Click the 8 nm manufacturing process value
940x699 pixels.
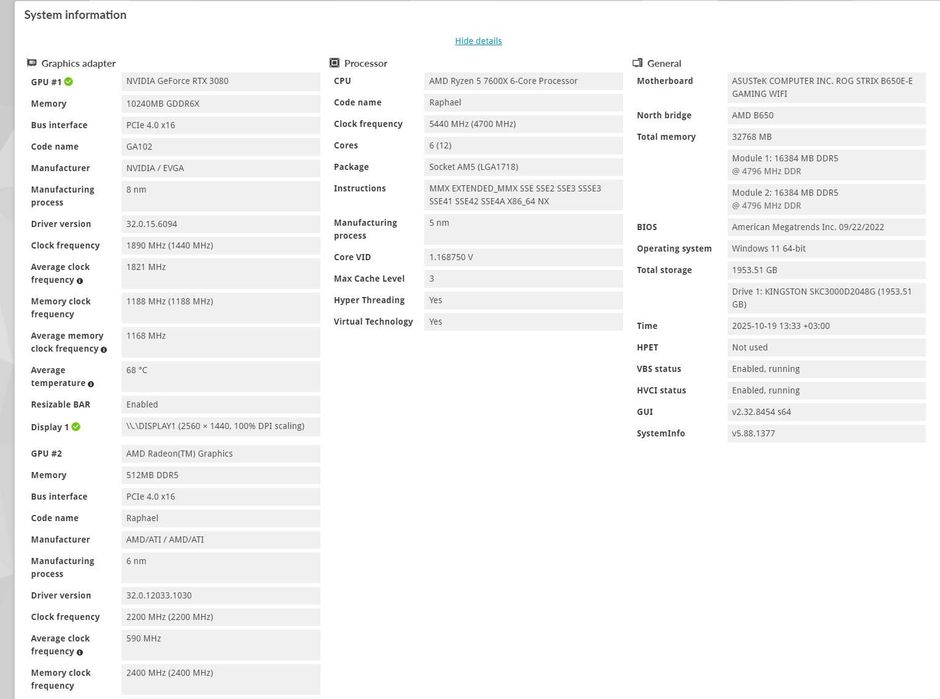pyautogui.click(x=221, y=196)
